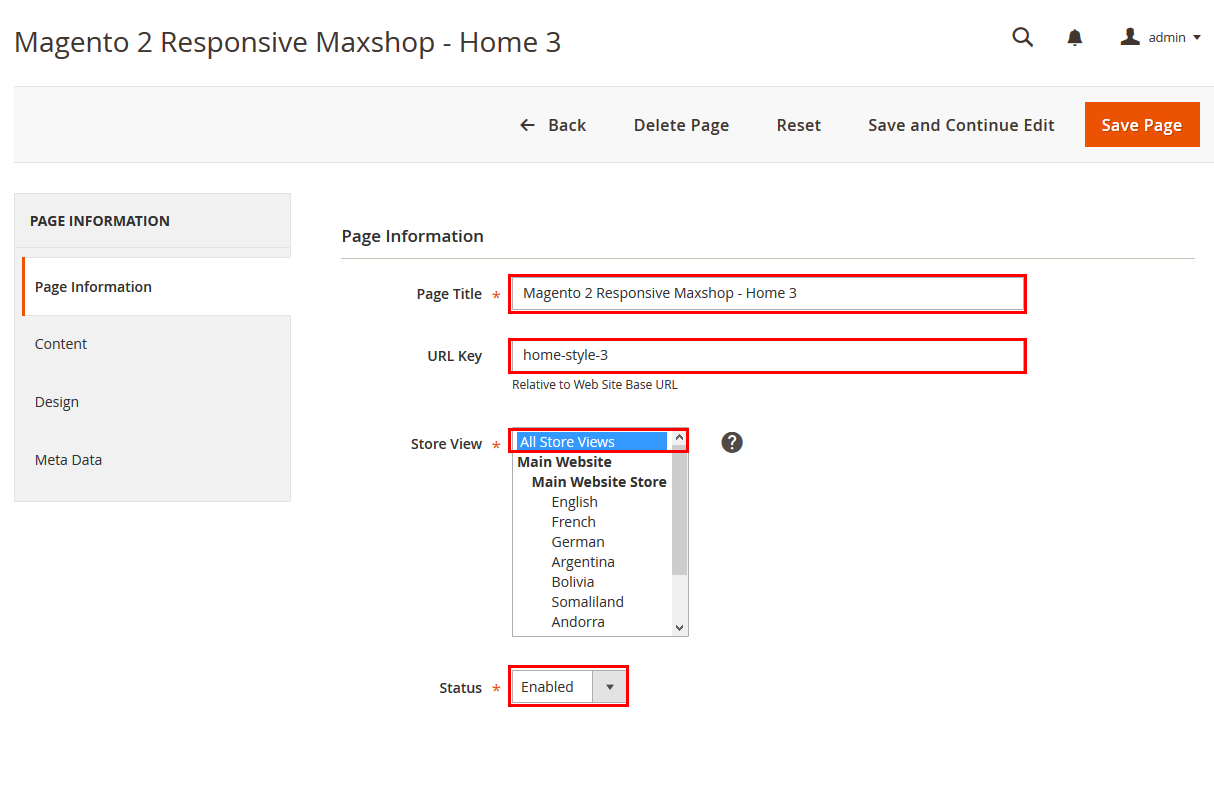Switch to the Content tab
This screenshot has height=787, width=1214.
61,344
